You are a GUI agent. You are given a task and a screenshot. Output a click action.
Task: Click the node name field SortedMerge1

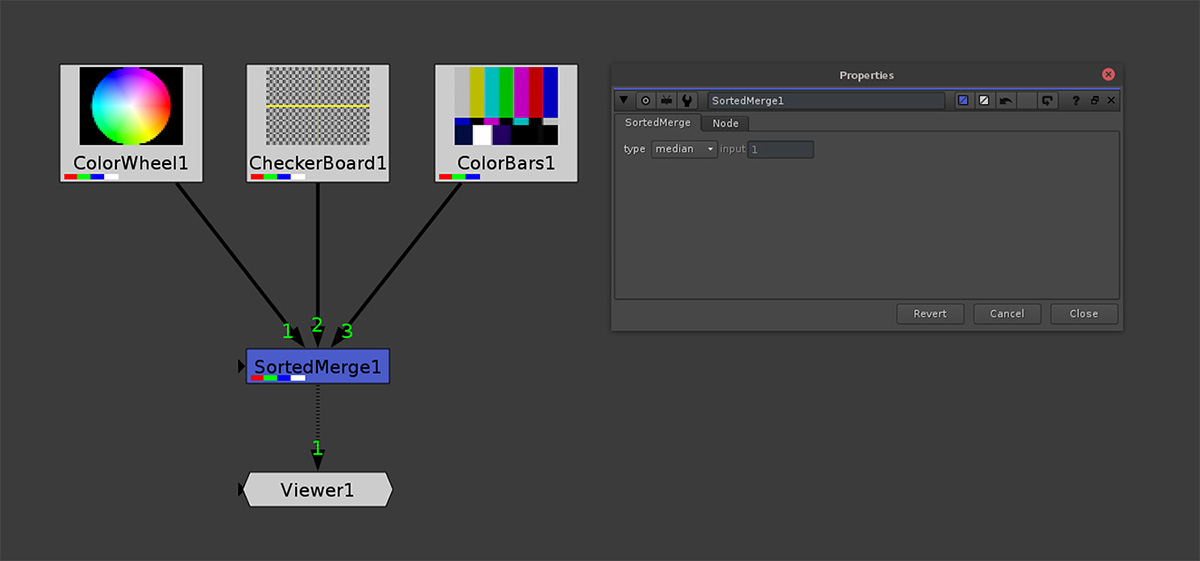coord(825,101)
